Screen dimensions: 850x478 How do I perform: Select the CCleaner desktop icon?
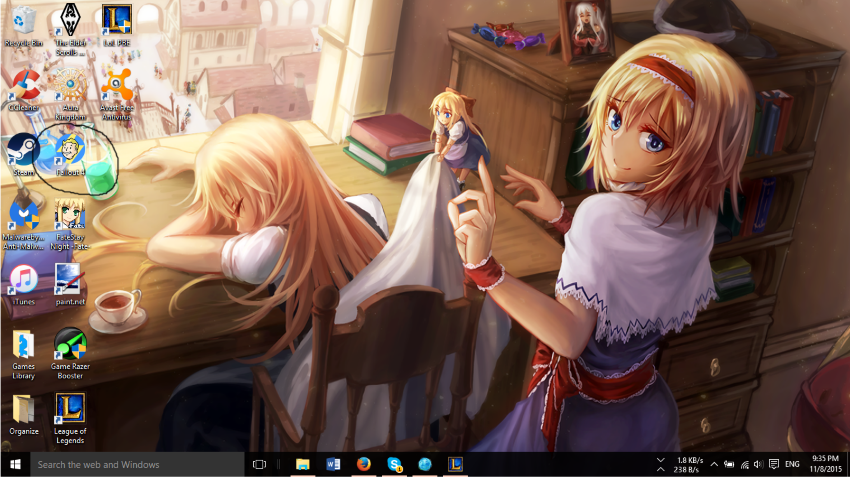[x=23, y=90]
